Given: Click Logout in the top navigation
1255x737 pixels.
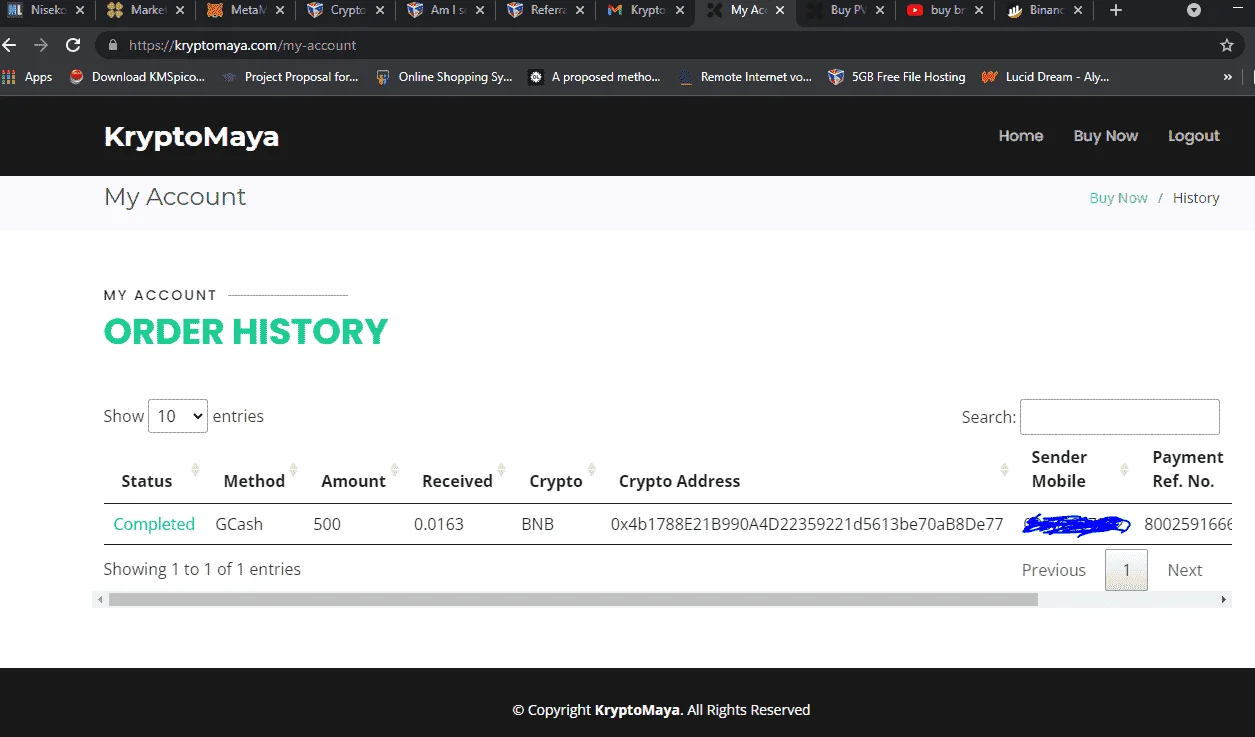Looking at the screenshot, I should tap(1194, 136).
